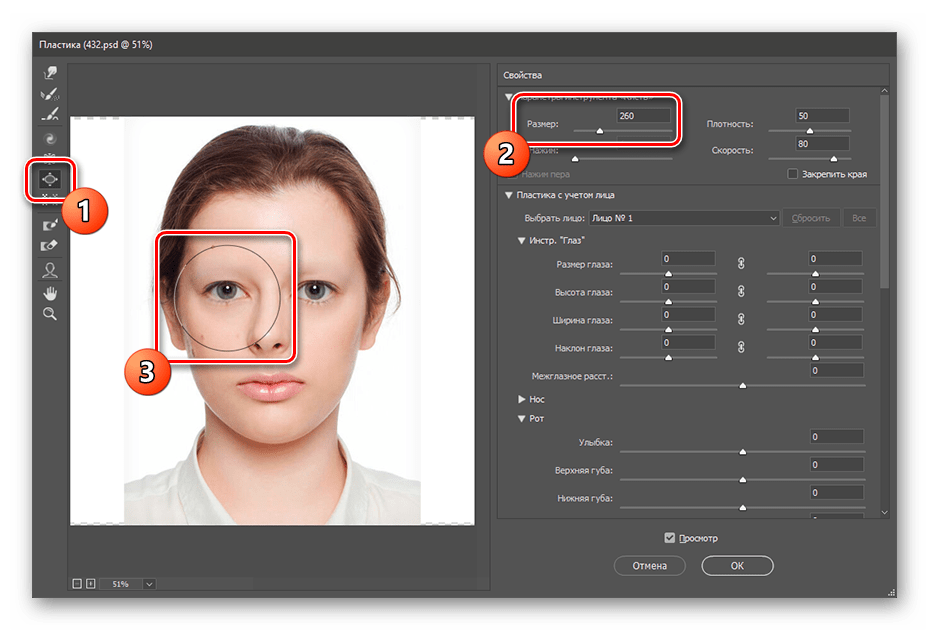Click the zoom out minus button
The height and width of the screenshot is (630, 929).
[x=77, y=584]
